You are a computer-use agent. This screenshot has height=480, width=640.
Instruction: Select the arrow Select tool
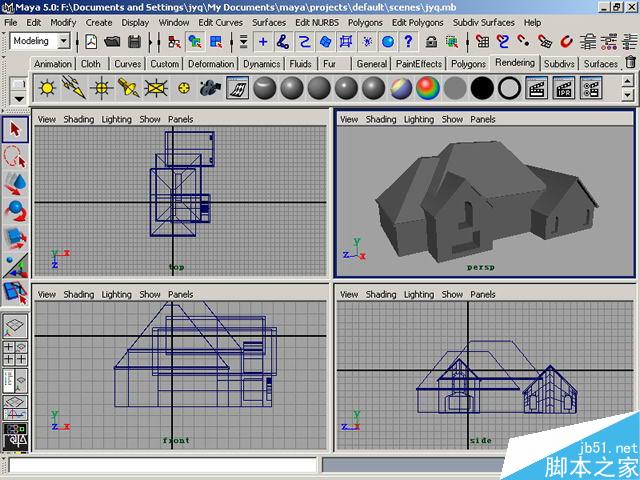click(15, 129)
